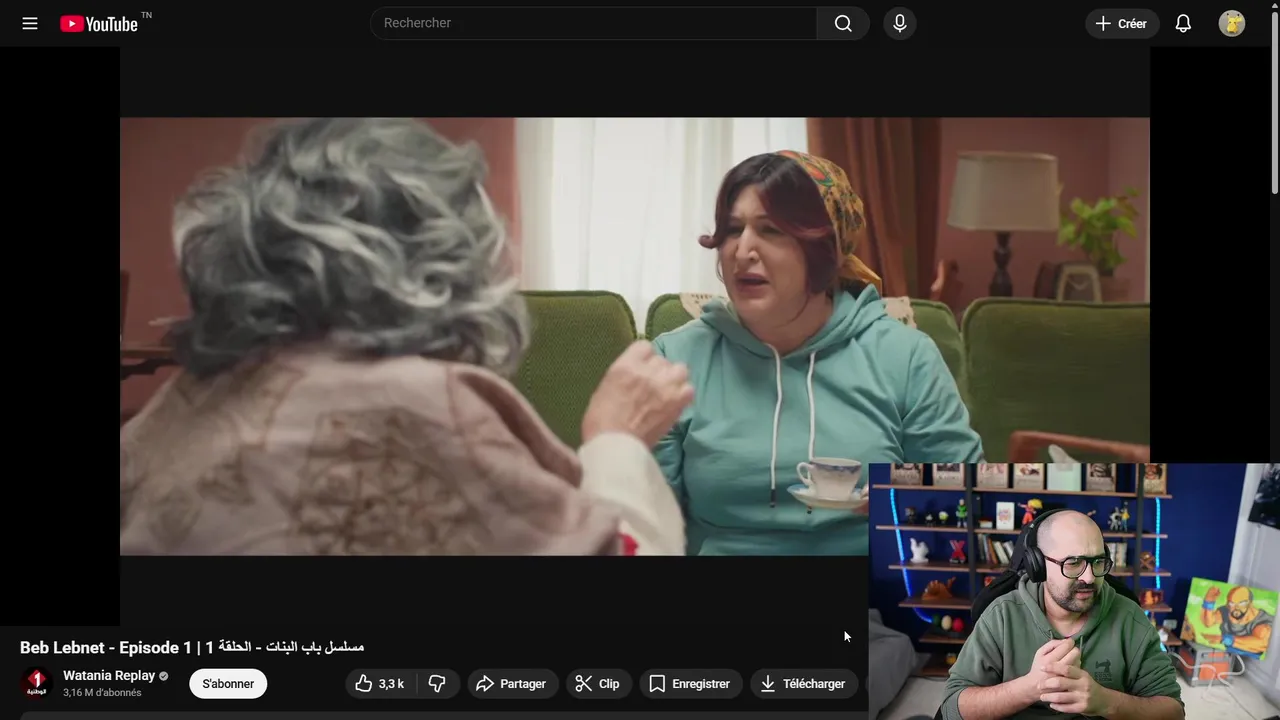The width and height of the screenshot is (1280, 720).
Task: Focus the Rechercher search field
Action: (x=594, y=23)
